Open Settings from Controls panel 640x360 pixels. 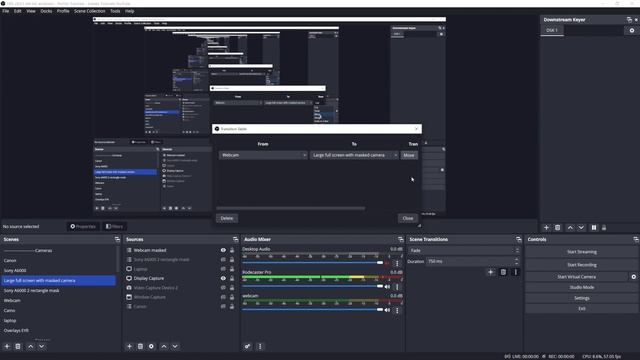coord(582,298)
